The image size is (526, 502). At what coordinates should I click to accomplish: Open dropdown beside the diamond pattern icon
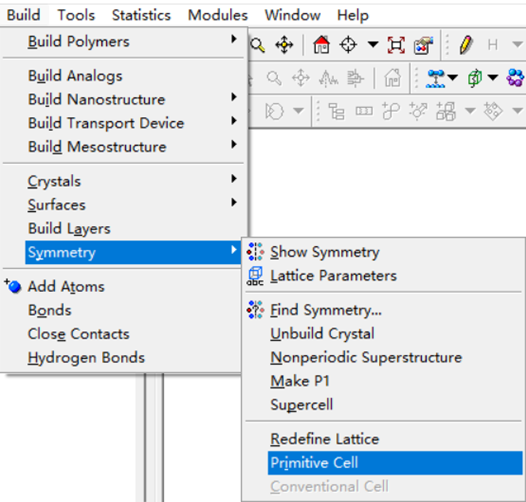coord(517,110)
